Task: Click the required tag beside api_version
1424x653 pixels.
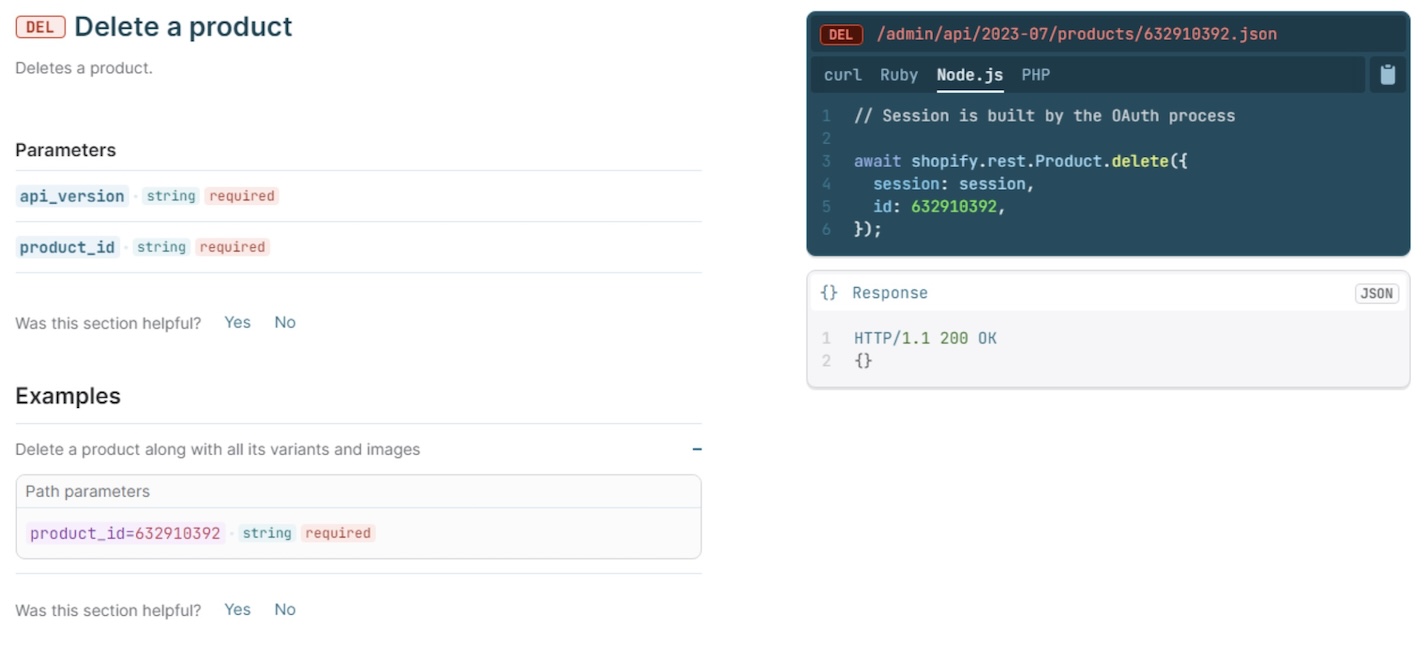Action: (x=242, y=196)
